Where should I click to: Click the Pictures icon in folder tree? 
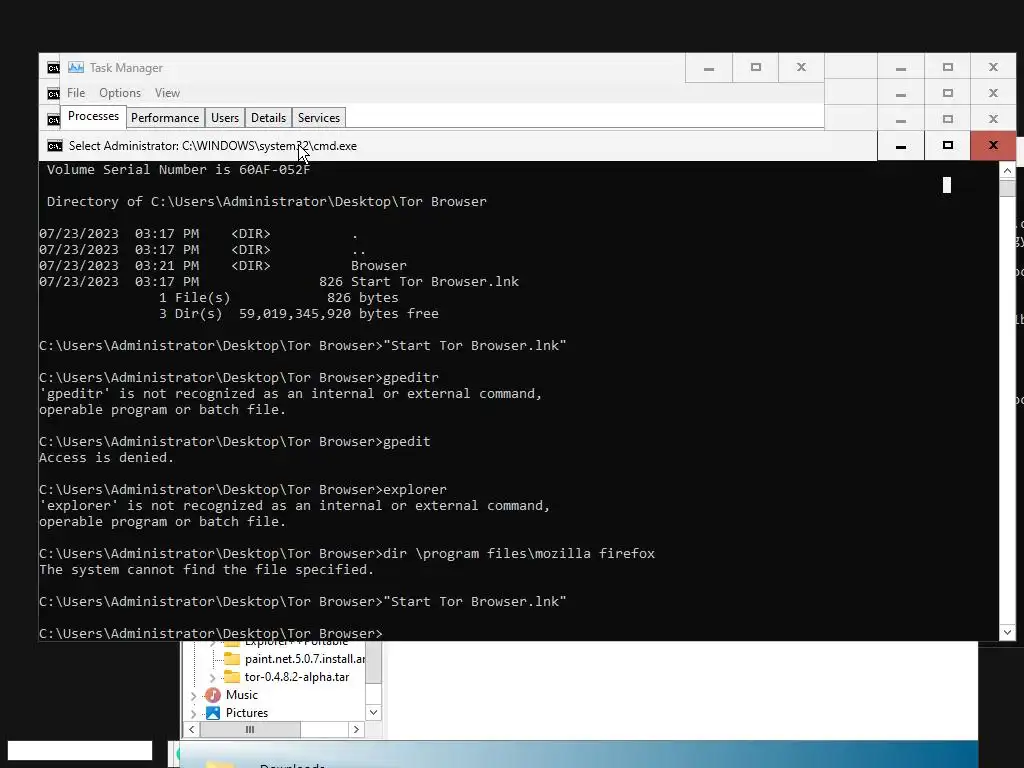(x=213, y=712)
